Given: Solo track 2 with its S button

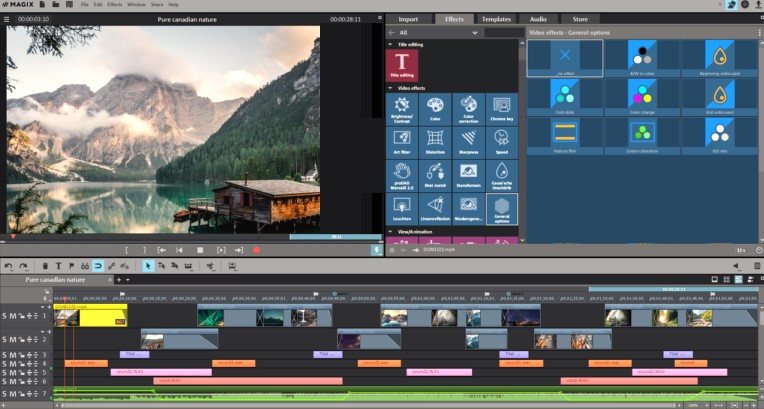Looking at the screenshot, I should tap(4, 339).
